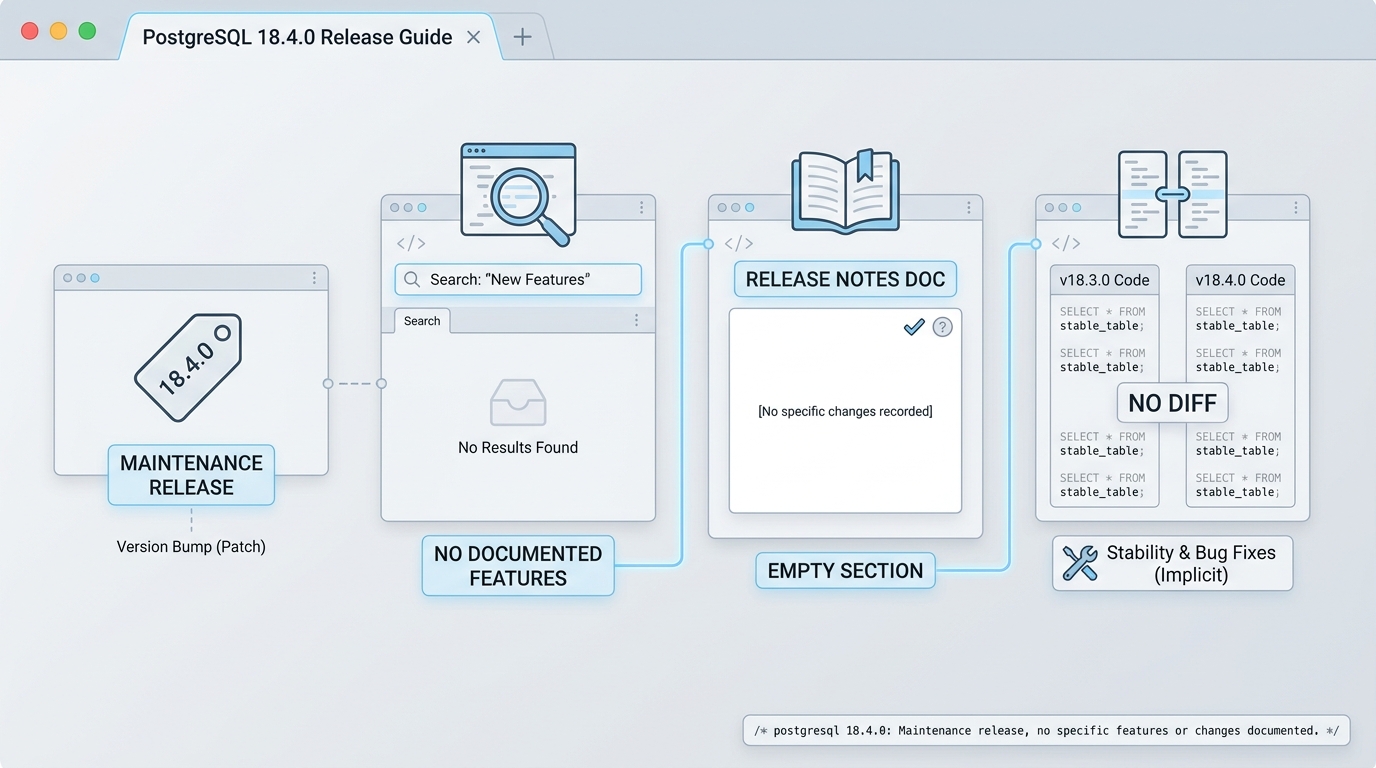1376x768 pixels.
Task: Open the kebab menu in the search window titlebar
Action: click(x=641, y=208)
